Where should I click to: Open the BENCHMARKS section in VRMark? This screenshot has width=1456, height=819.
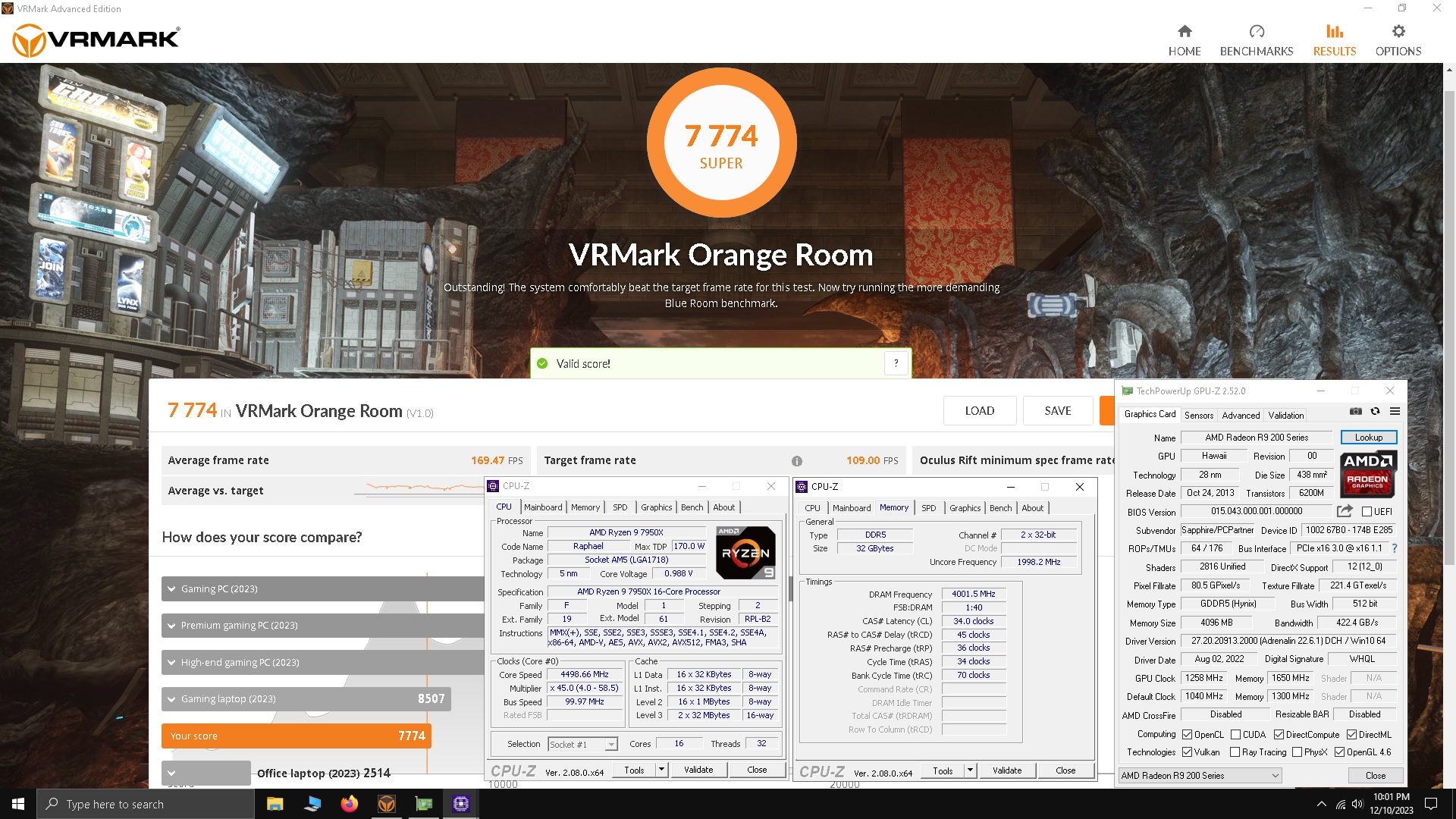tap(1256, 40)
